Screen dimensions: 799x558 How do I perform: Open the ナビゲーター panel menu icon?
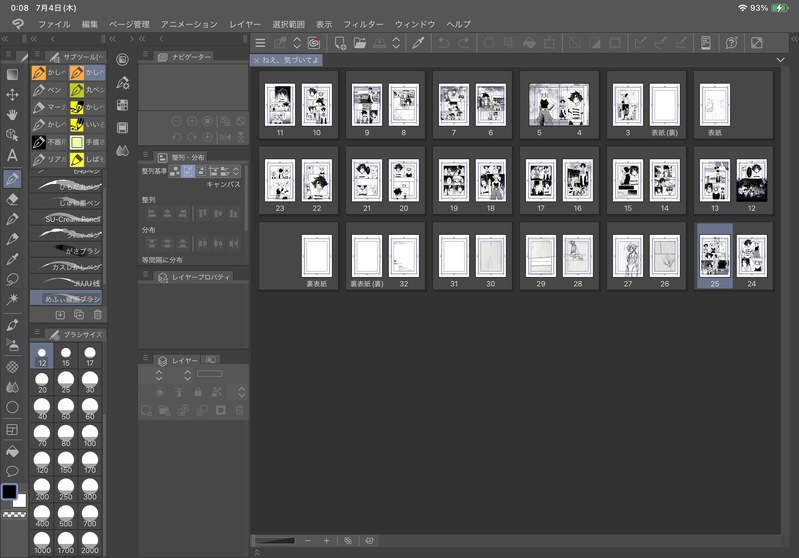pyautogui.click(x=145, y=54)
